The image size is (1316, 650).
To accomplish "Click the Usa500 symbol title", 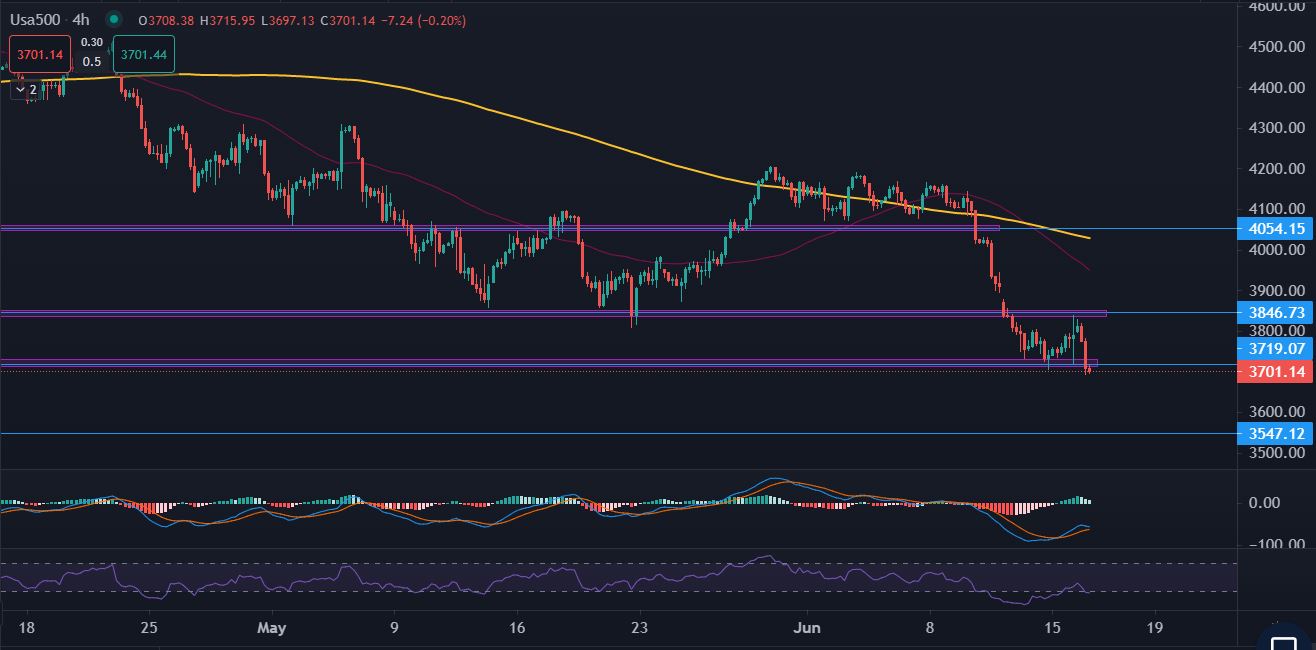I will 35,20.
